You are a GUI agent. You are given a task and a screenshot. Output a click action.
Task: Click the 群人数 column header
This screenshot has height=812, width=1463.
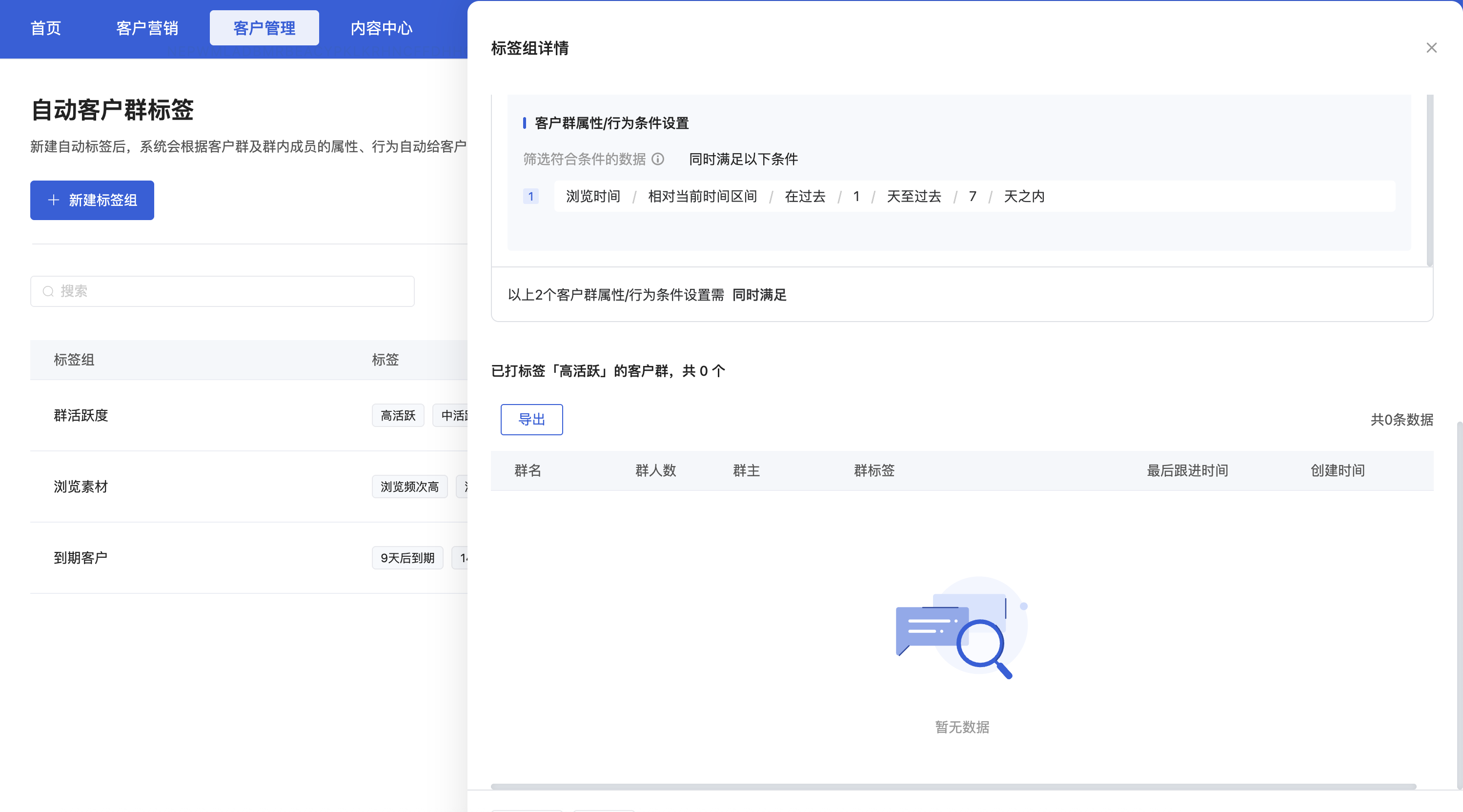coord(655,470)
